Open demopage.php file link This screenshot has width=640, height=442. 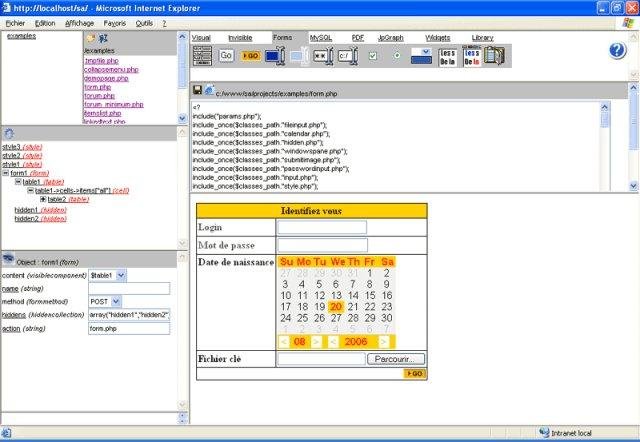pyautogui.click(x=106, y=78)
